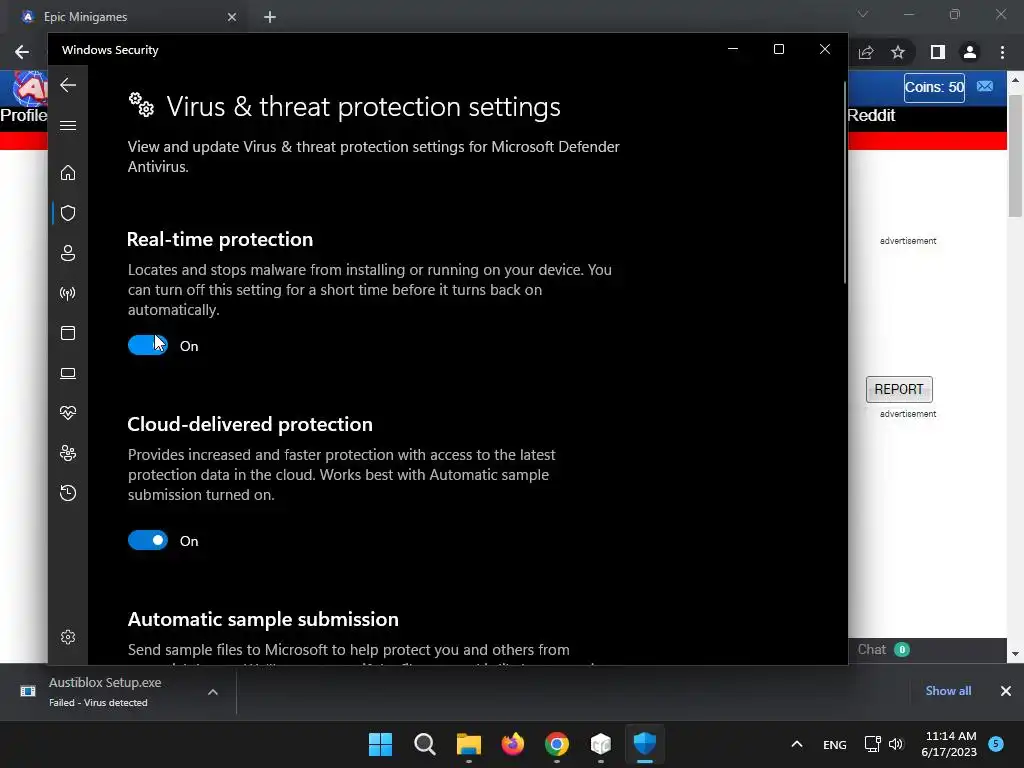Image resolution: width=1024 pixels, height=768 pixels.
Task: Maximize the Windows Security window
Action: pos(778,50)
